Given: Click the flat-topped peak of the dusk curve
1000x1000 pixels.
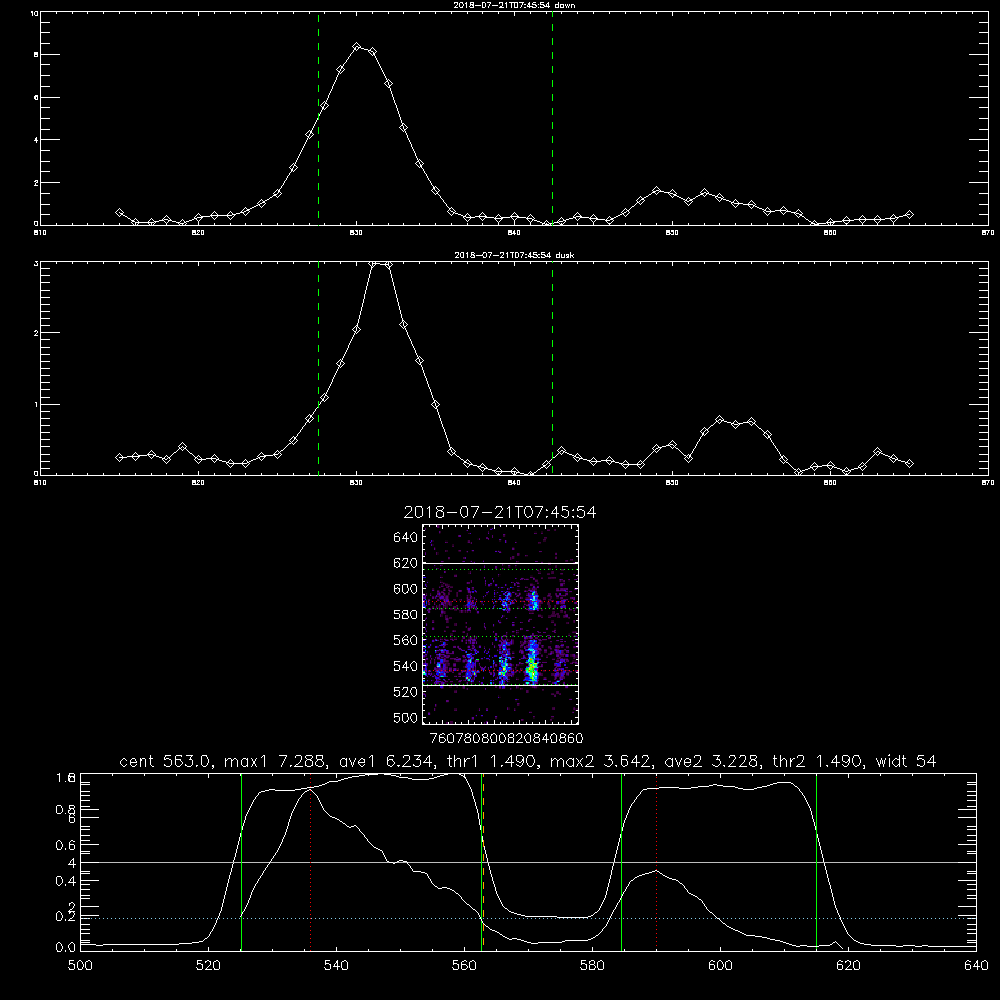Looking at the screenshot, I should (x=381, y=263).
